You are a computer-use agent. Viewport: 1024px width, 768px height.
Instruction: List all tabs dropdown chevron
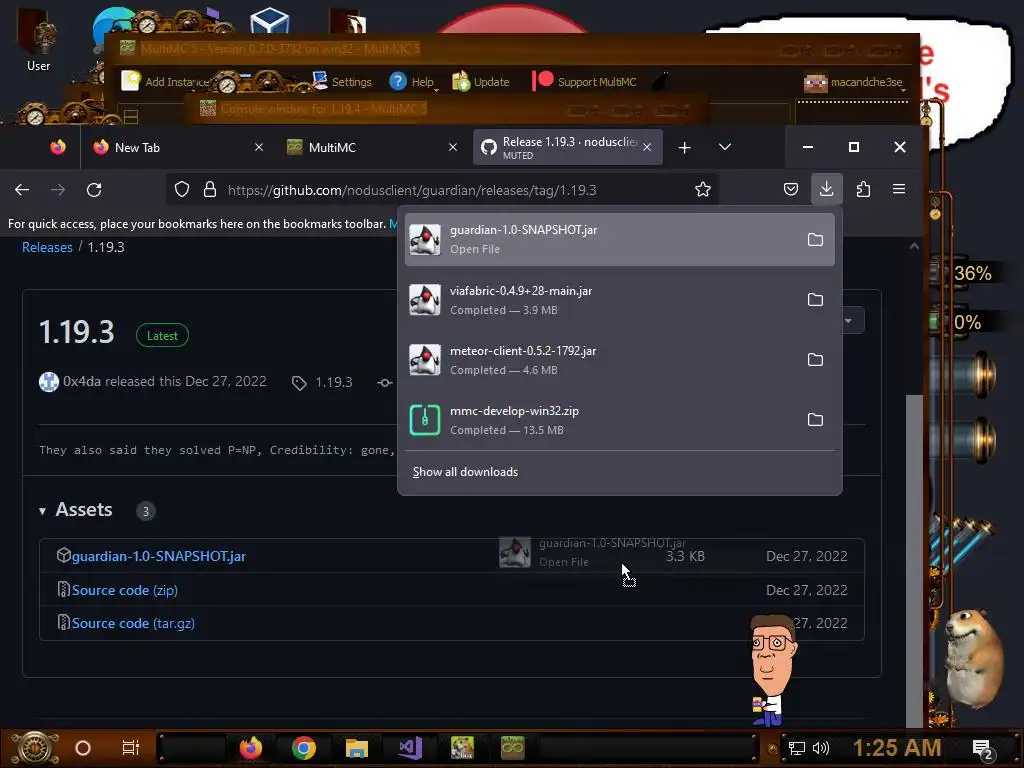pyautogui.click(x=725, y=147)
